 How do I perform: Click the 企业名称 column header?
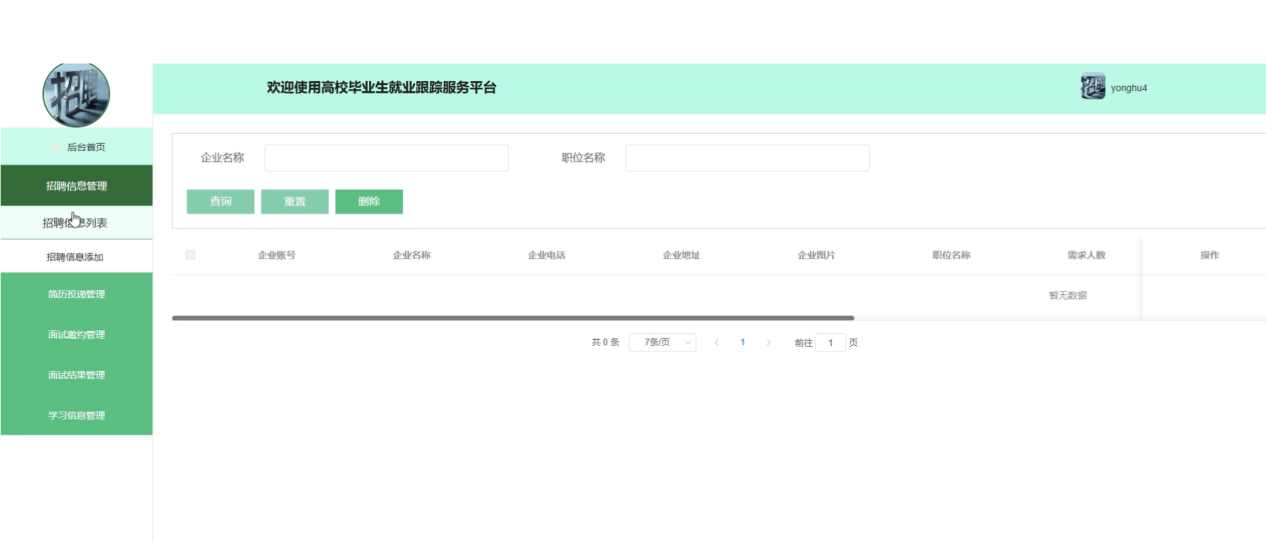(411, 256)
